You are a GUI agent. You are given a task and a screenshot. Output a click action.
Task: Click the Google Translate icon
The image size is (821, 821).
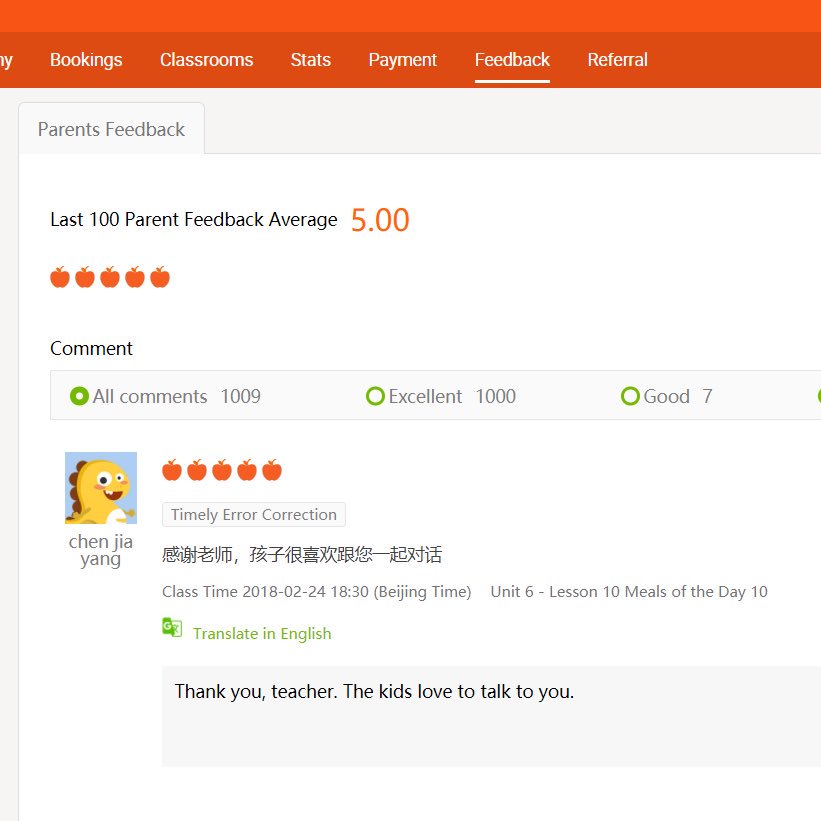[172, 627]
